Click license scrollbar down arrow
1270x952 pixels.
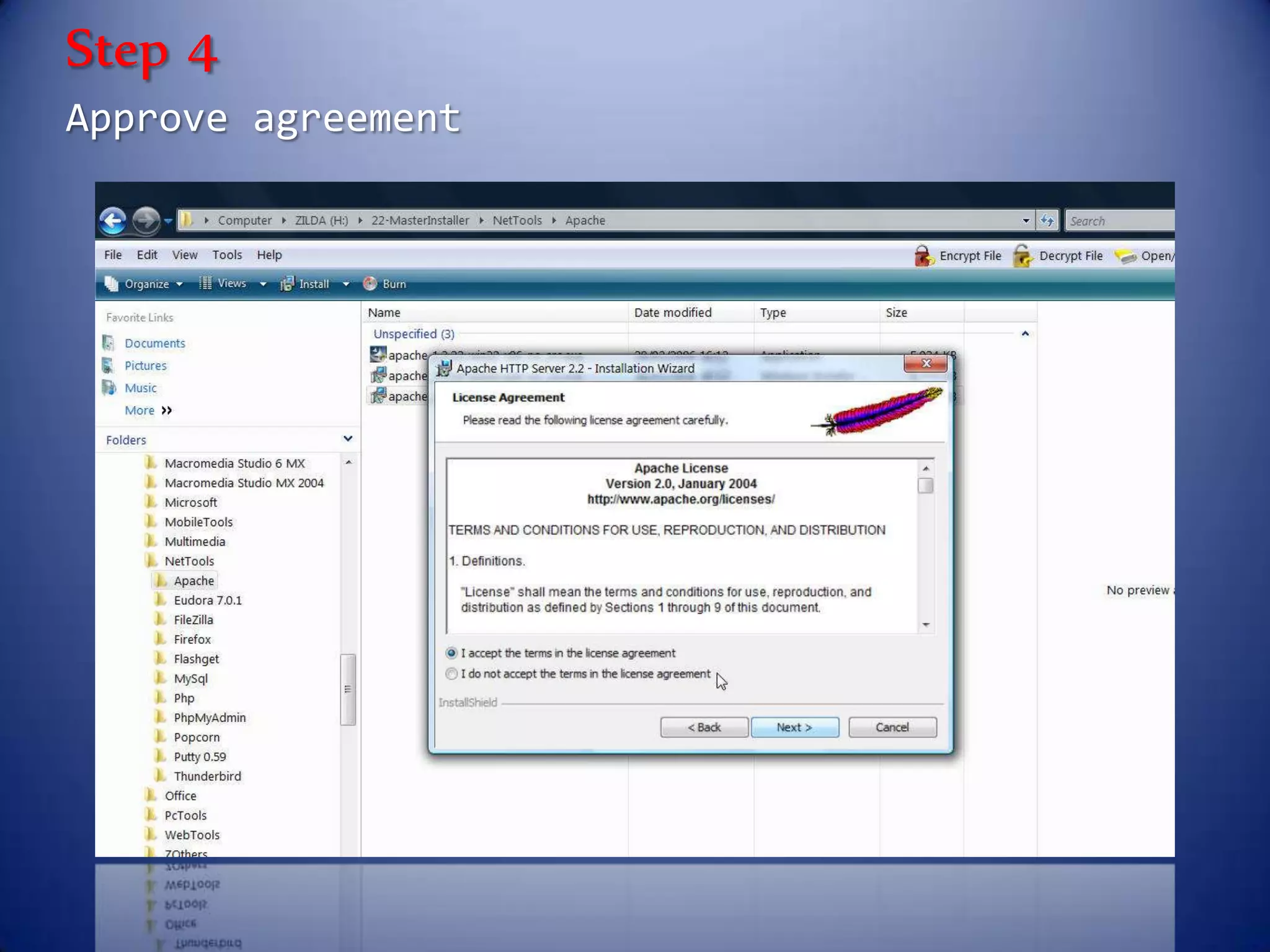925,625
